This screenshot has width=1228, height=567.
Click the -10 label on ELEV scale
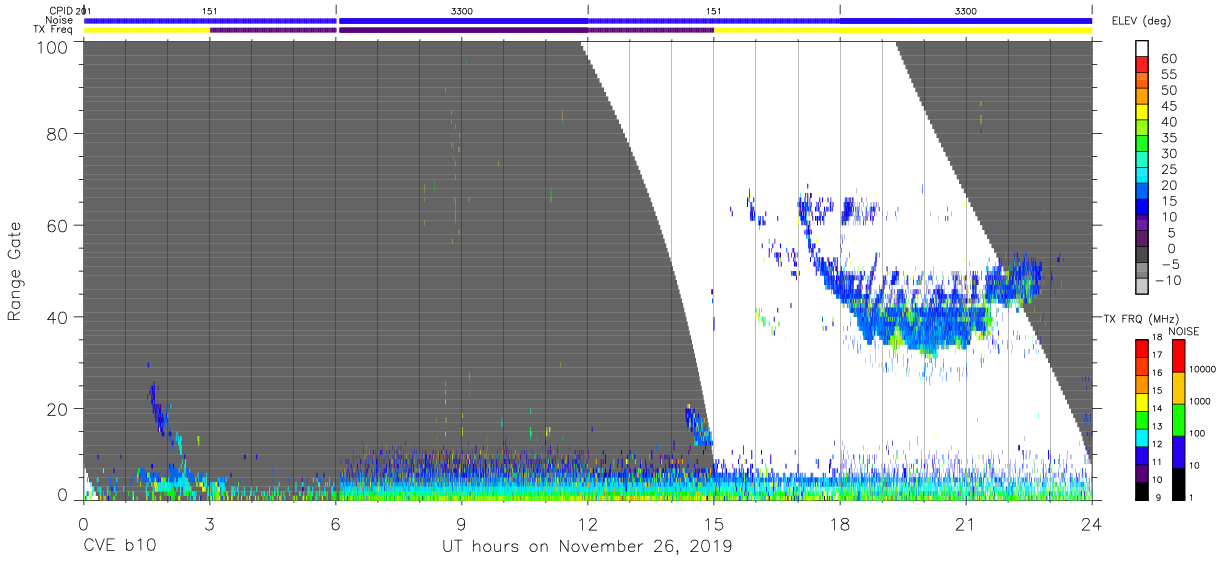(x=1168, y=280)
